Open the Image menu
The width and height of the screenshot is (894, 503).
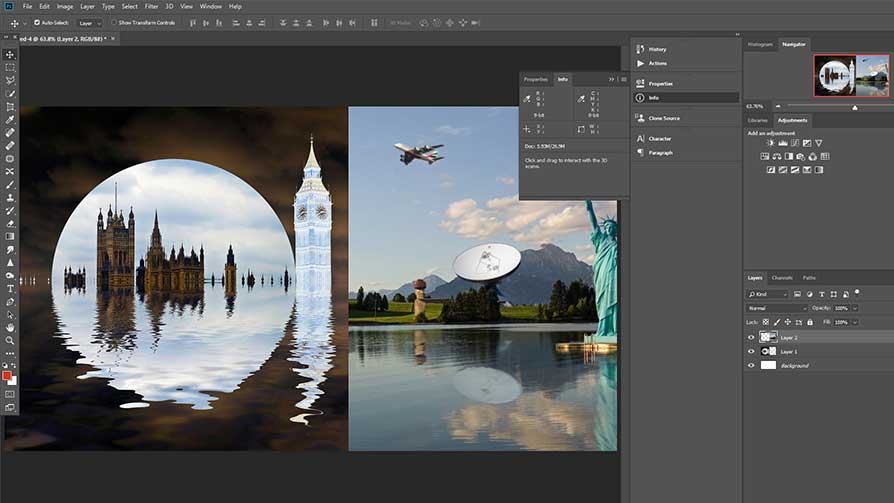[64, 6]
